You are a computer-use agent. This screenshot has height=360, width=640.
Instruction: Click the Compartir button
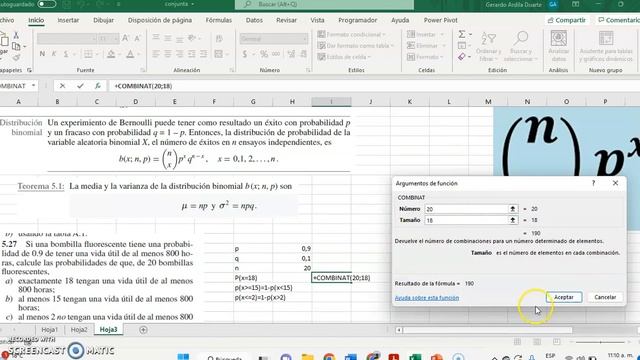(x=567, y=20)
